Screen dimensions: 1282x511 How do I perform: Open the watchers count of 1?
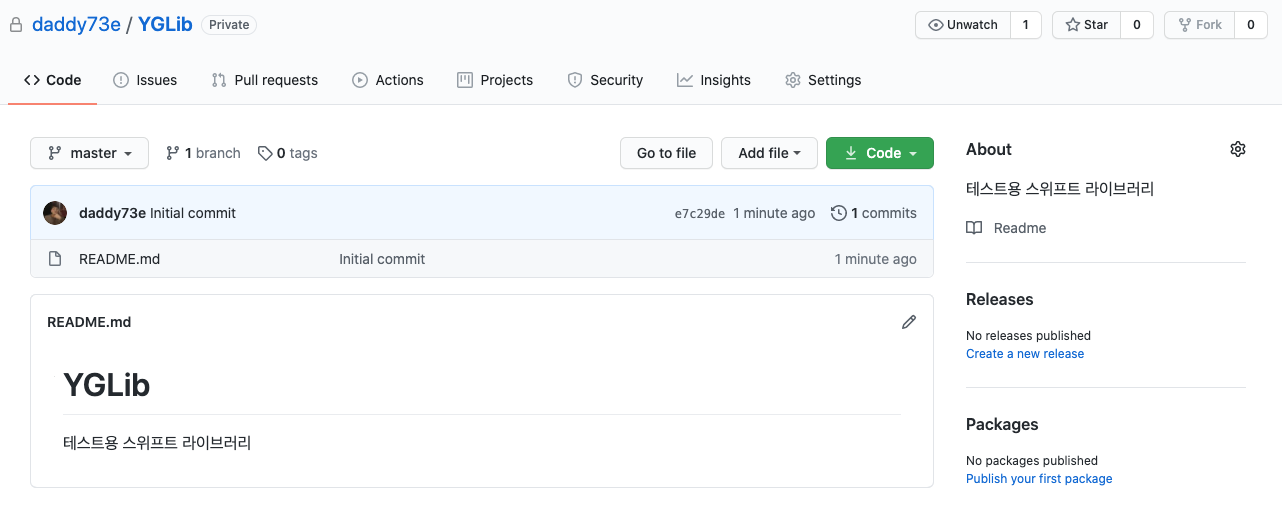click(x=1025, y=25)
